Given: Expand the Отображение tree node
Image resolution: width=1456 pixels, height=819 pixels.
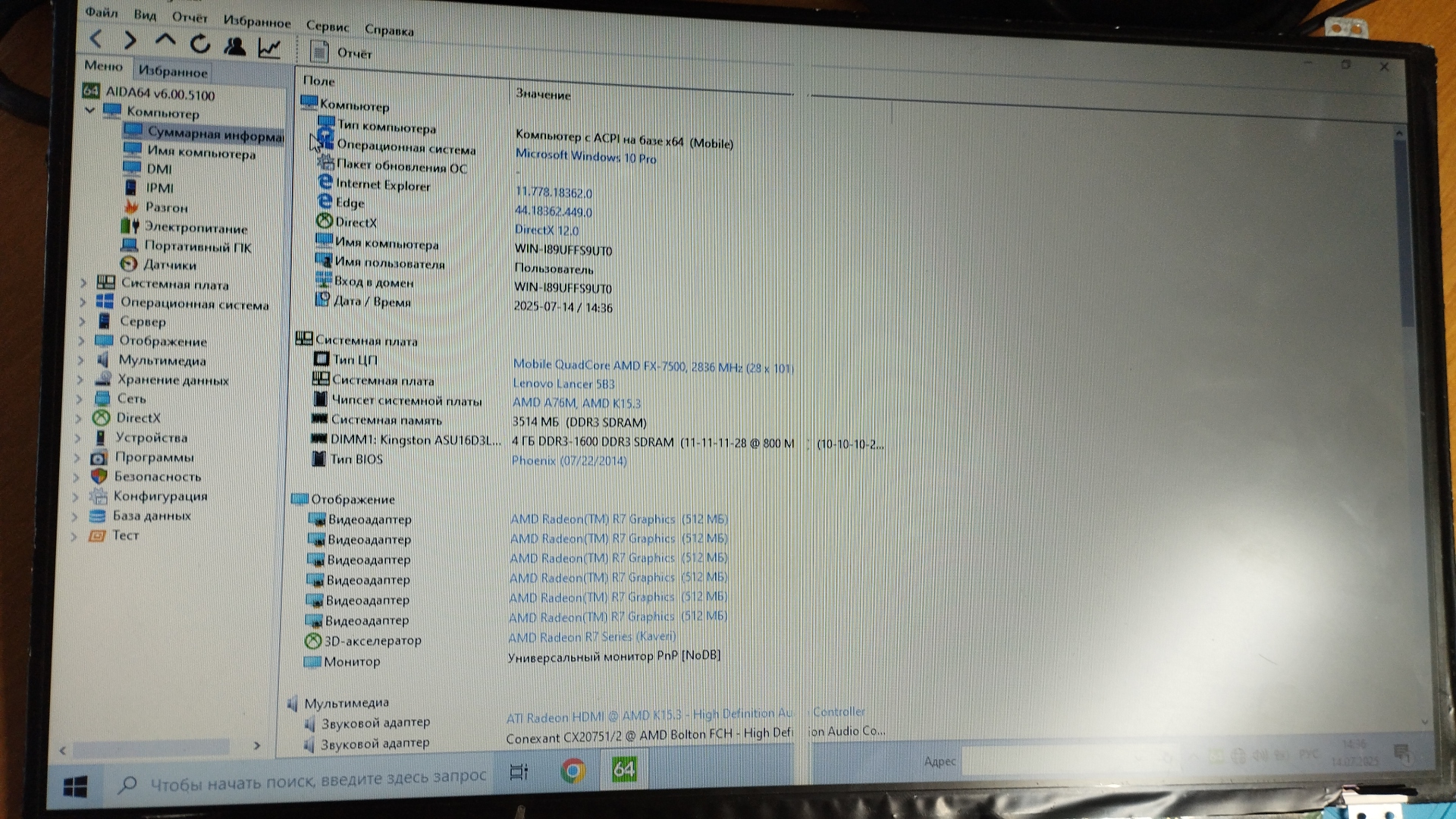Looking at the screenshot, I should click(x=81, y=340).
